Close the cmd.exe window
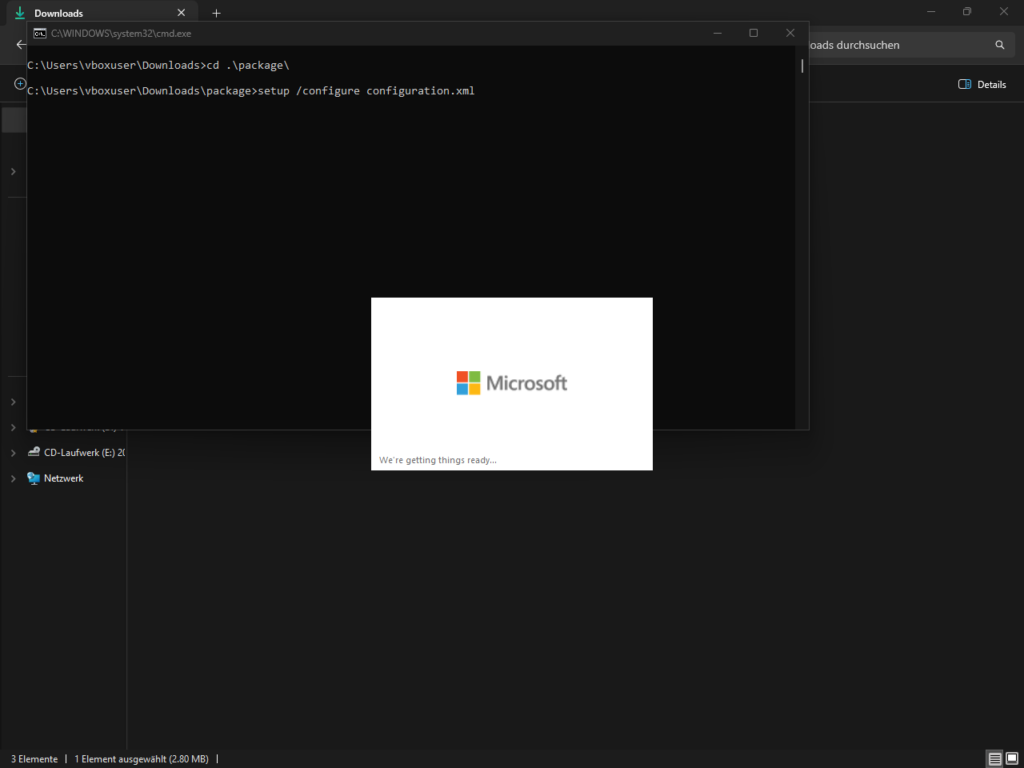 coord(790,33)
